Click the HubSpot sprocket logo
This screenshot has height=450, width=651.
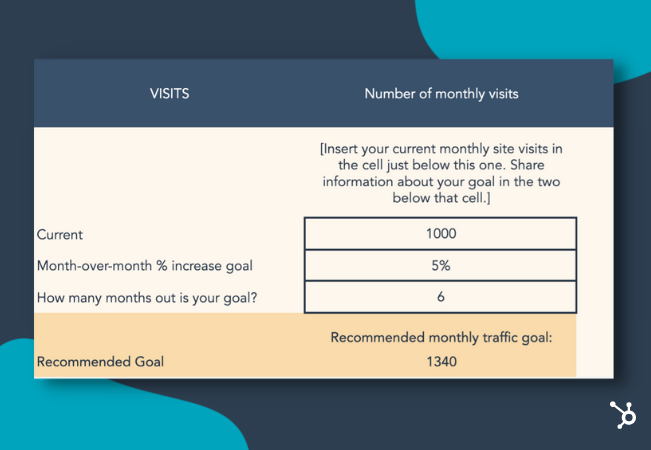[x=622, y=414]
